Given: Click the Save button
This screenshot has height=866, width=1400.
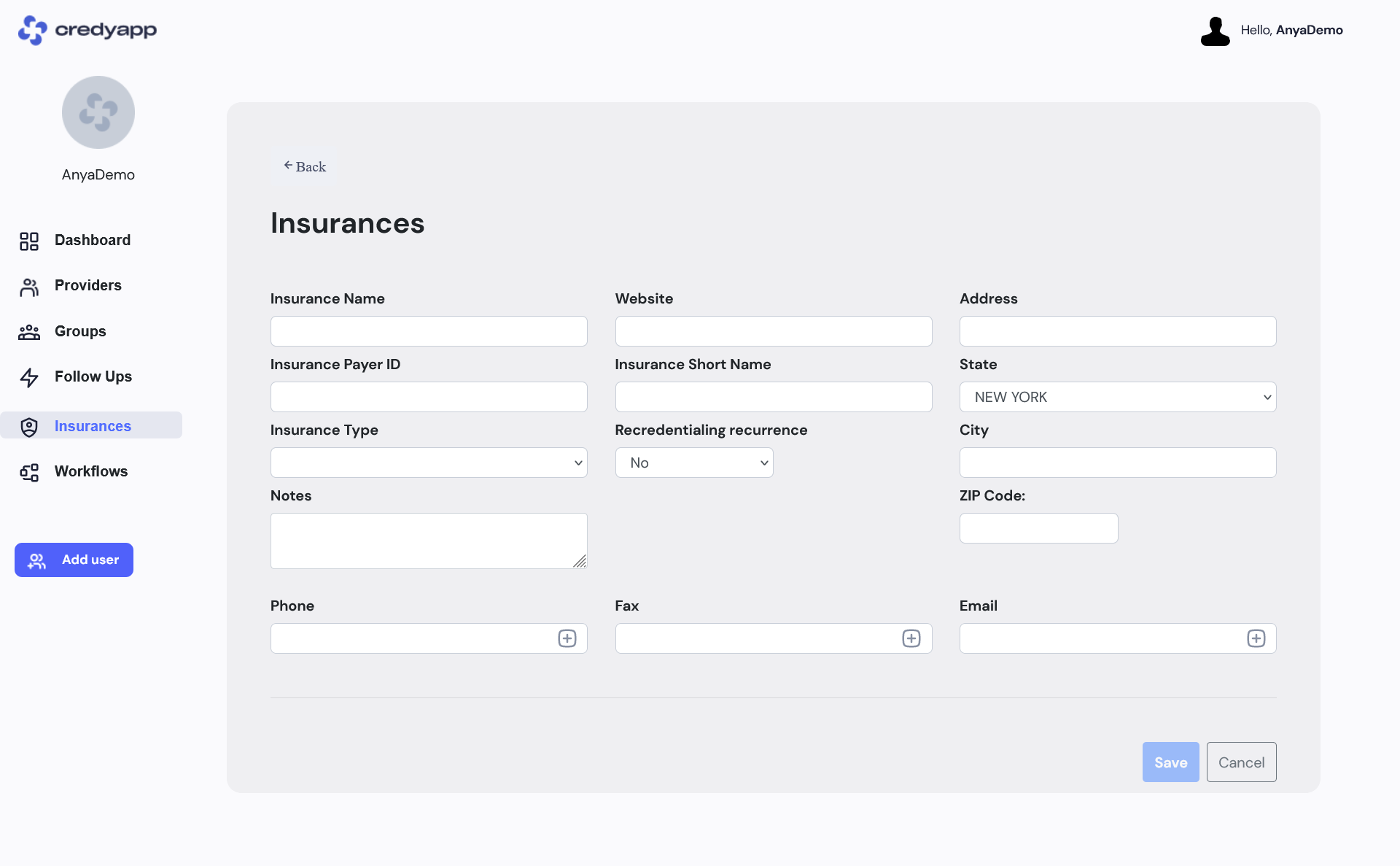Looking at the screenshot, I should [x=1170, y=762].
